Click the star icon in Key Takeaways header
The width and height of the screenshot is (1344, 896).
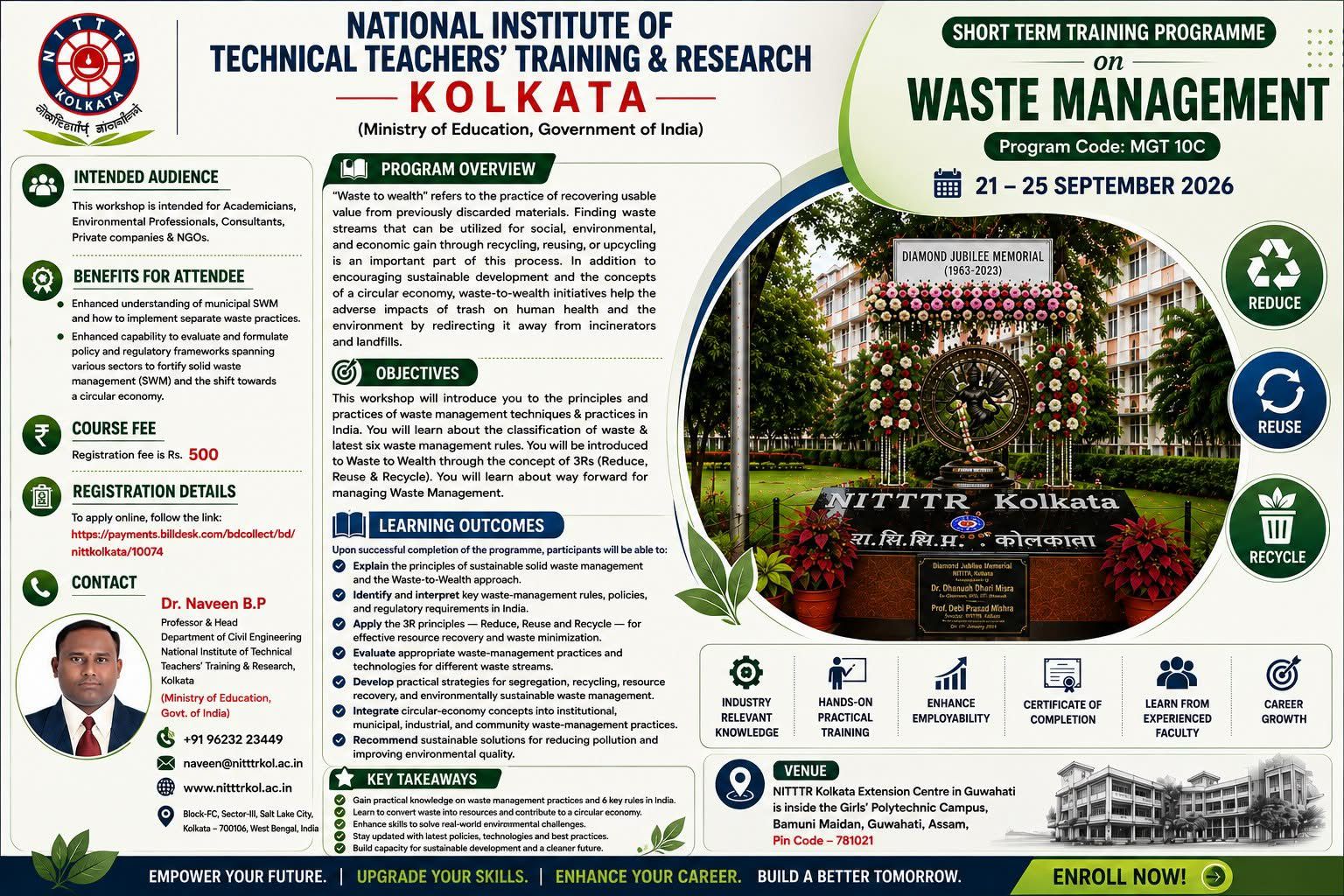345,779
